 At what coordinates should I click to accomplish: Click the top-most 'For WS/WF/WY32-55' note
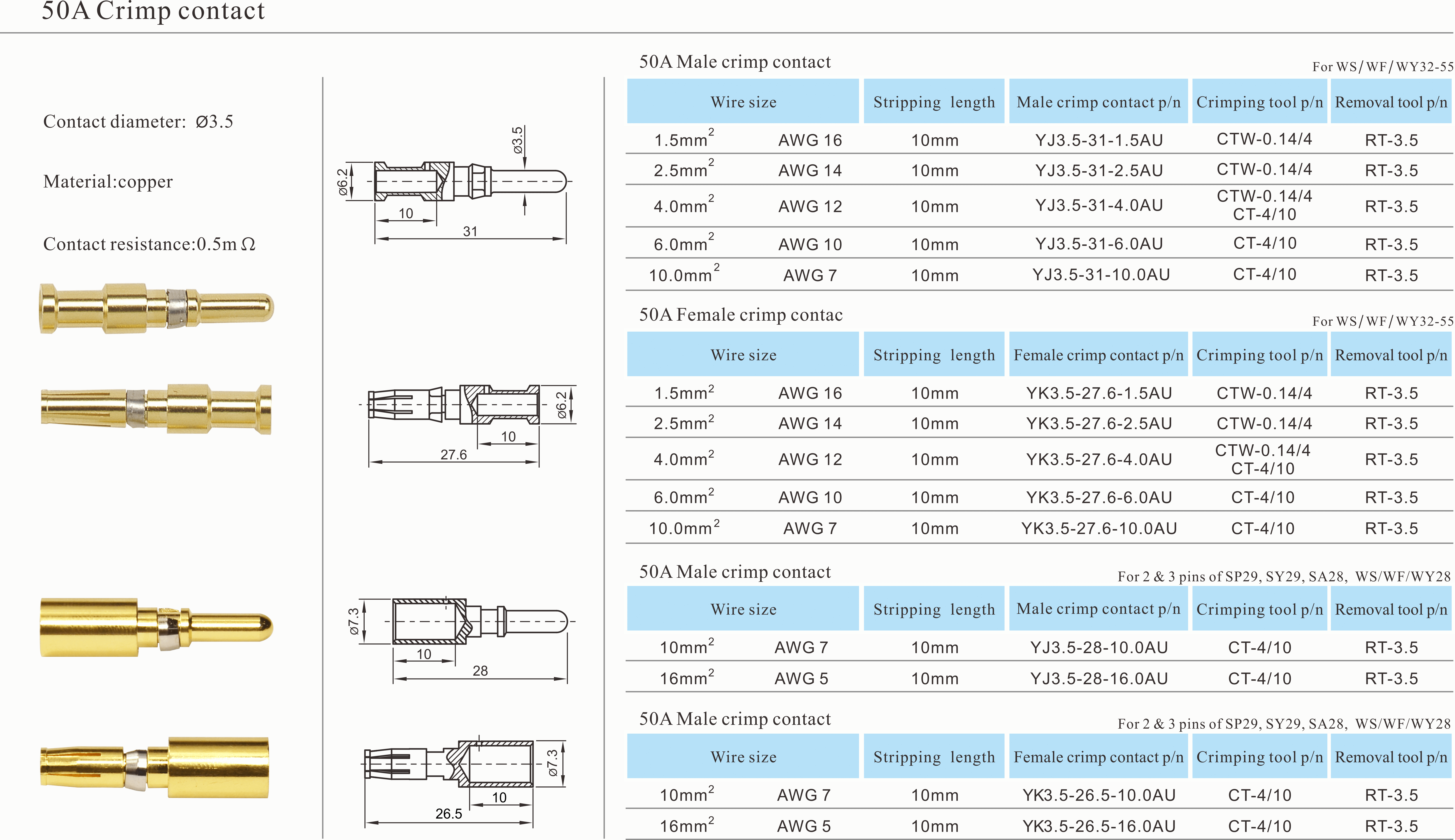click(1382, 67)
